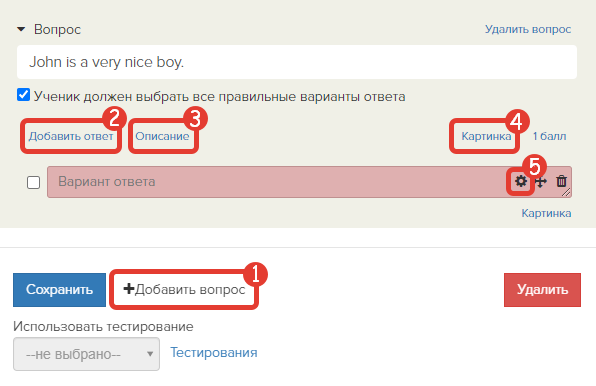Click 'Добавить ответ' link
Viewport: 596px width, 386px height.
71,136
